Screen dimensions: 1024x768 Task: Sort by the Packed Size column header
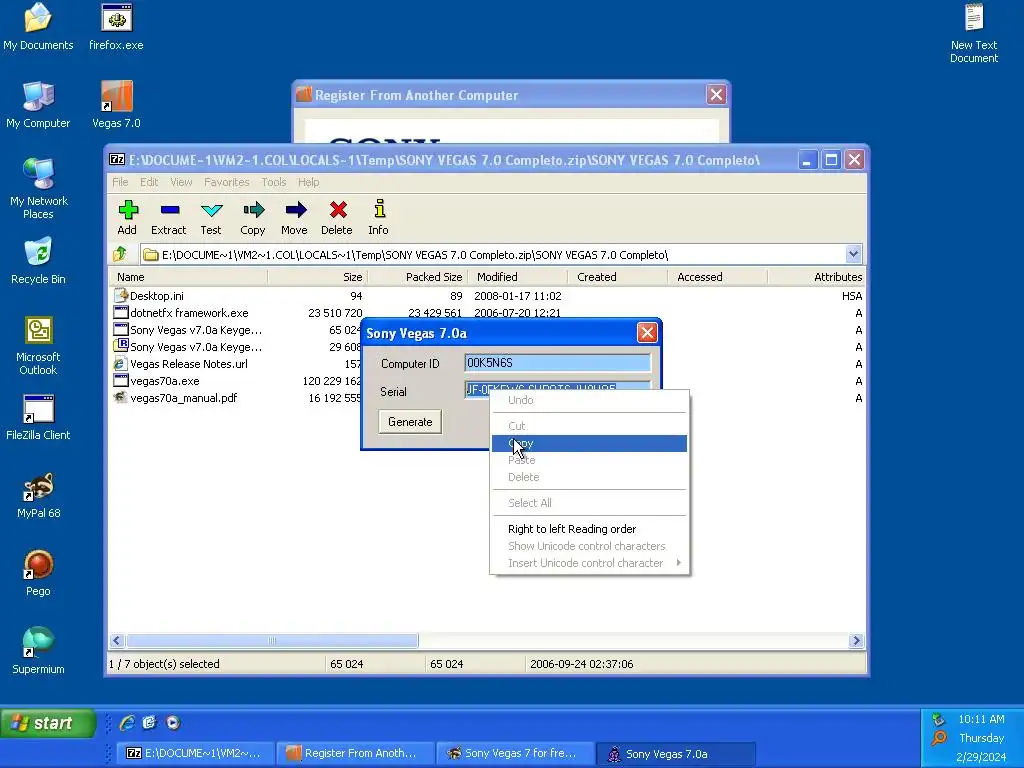click(x=417, y=277)
